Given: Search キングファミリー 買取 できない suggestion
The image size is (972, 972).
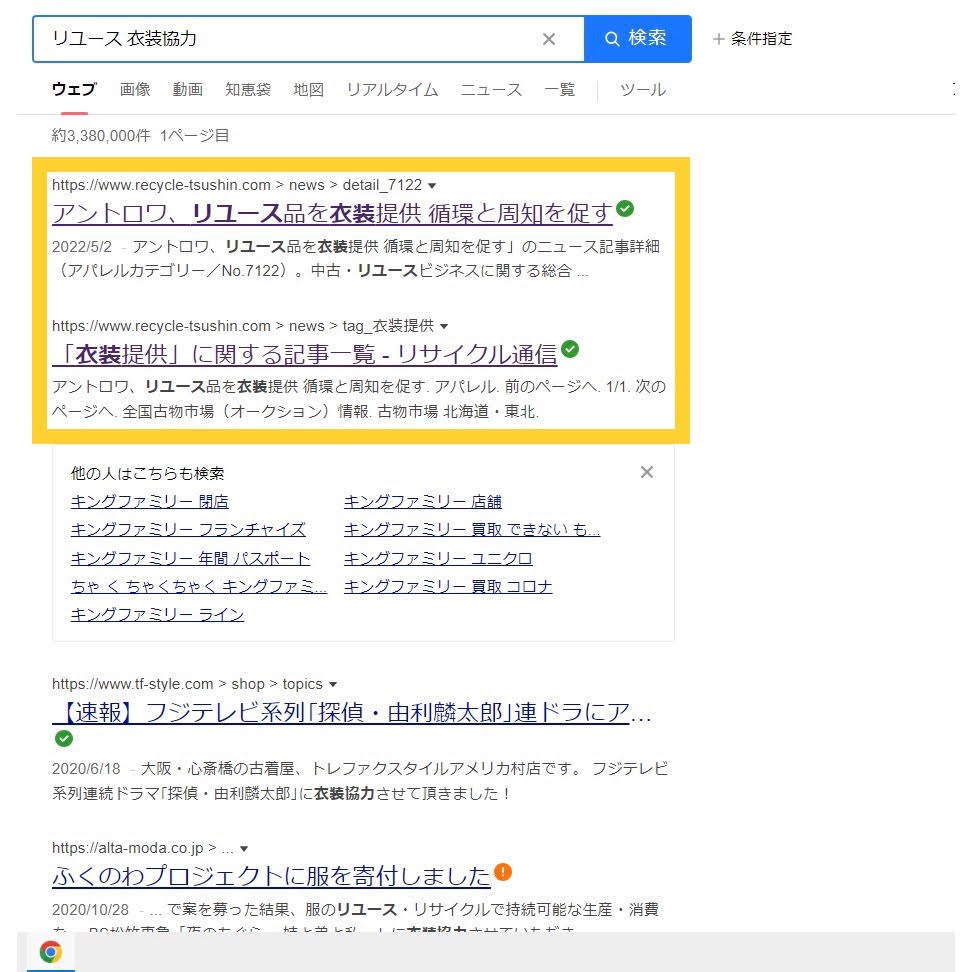Looking at the screenshot, I should coord(472,530).
